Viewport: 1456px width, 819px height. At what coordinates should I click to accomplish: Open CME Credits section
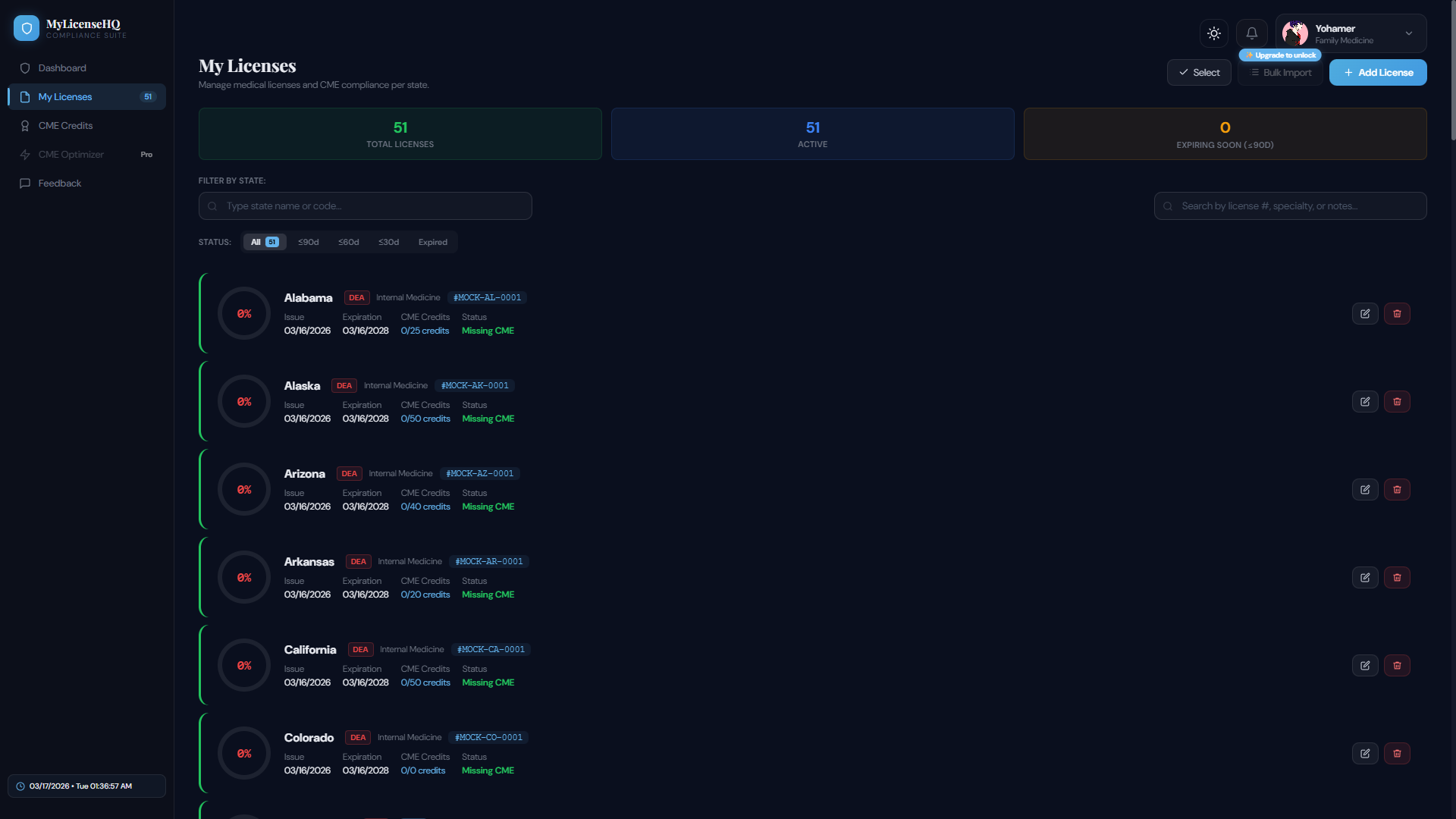click(x=64, y=125)
